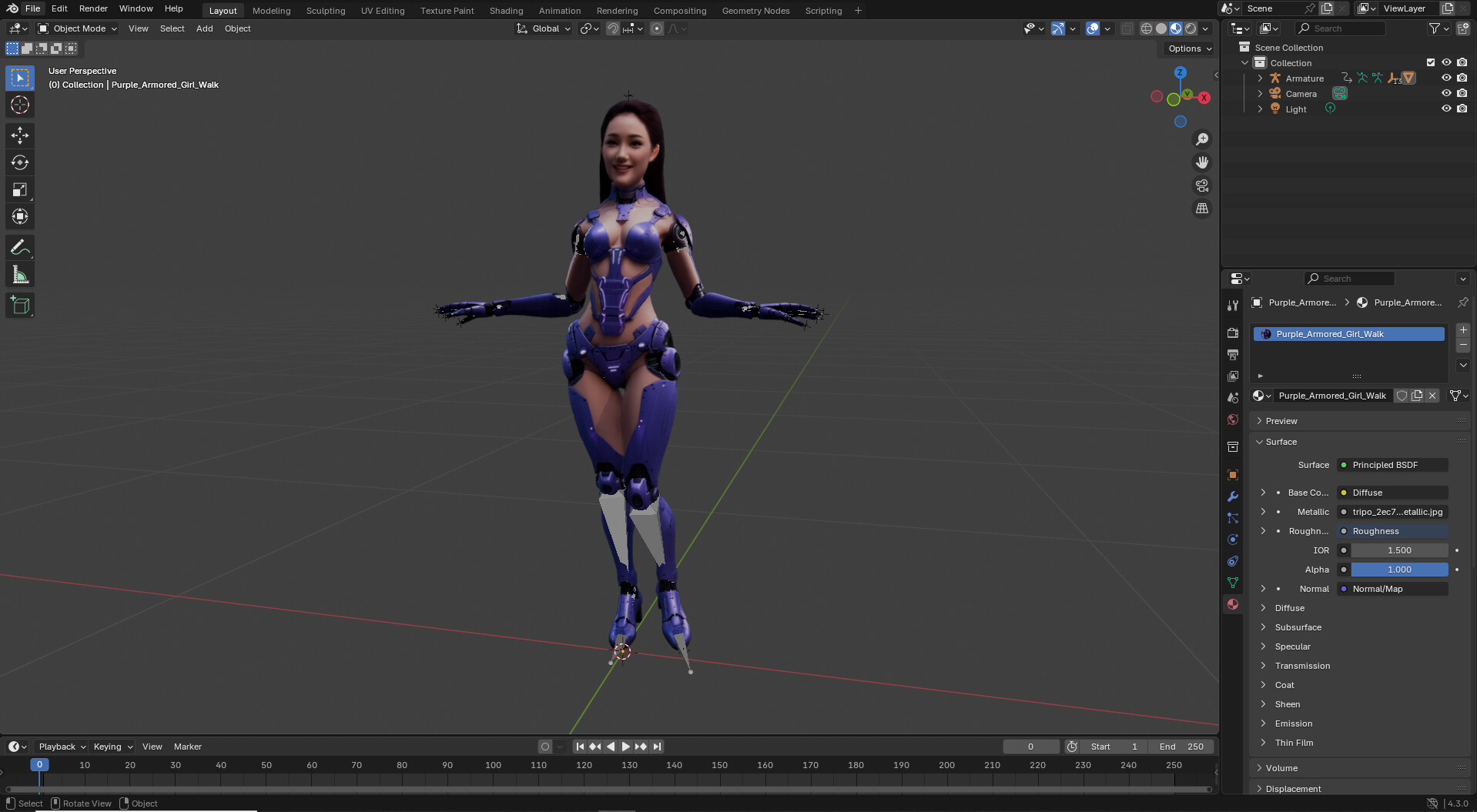
Task: Click the pan view hand icon
Action: [1201, 162]
